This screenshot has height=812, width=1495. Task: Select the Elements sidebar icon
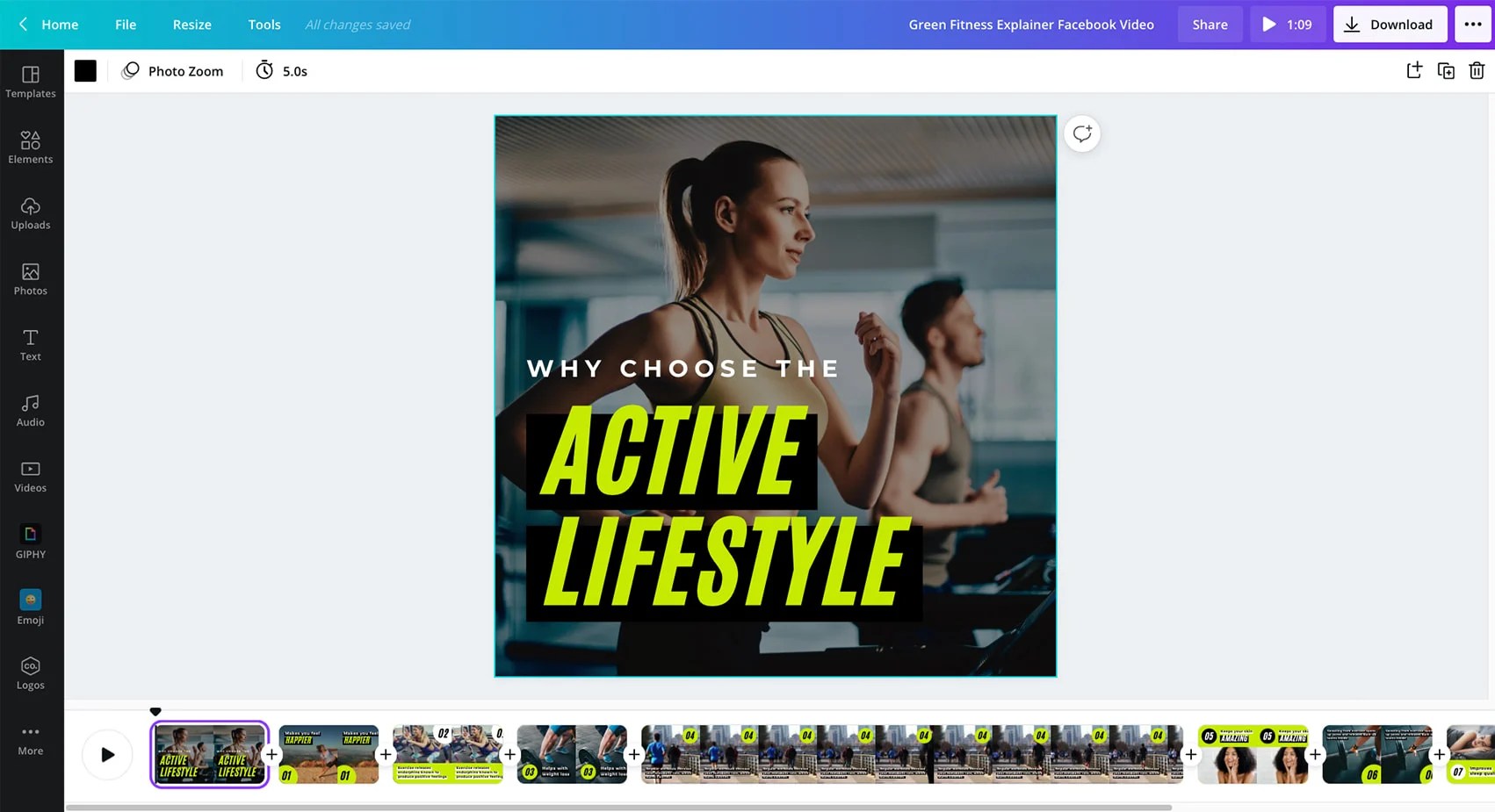click(31, 147)
